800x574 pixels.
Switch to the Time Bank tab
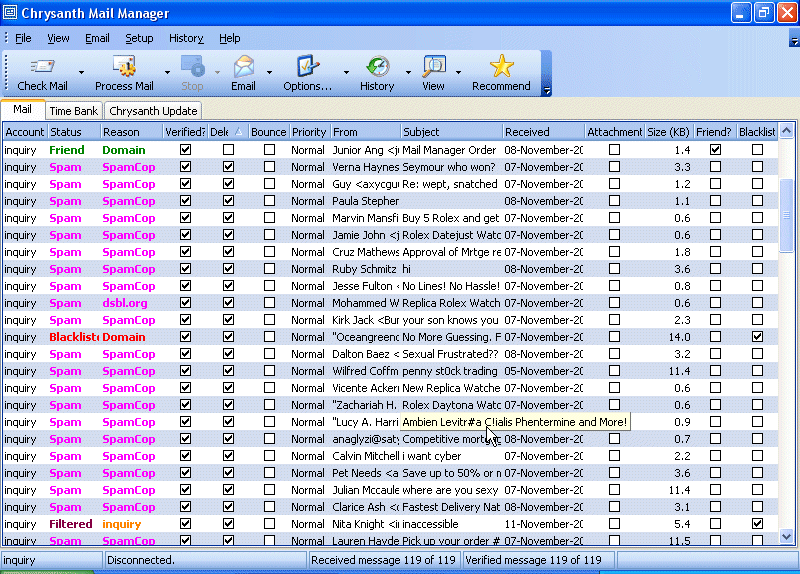tap(73, 111)
